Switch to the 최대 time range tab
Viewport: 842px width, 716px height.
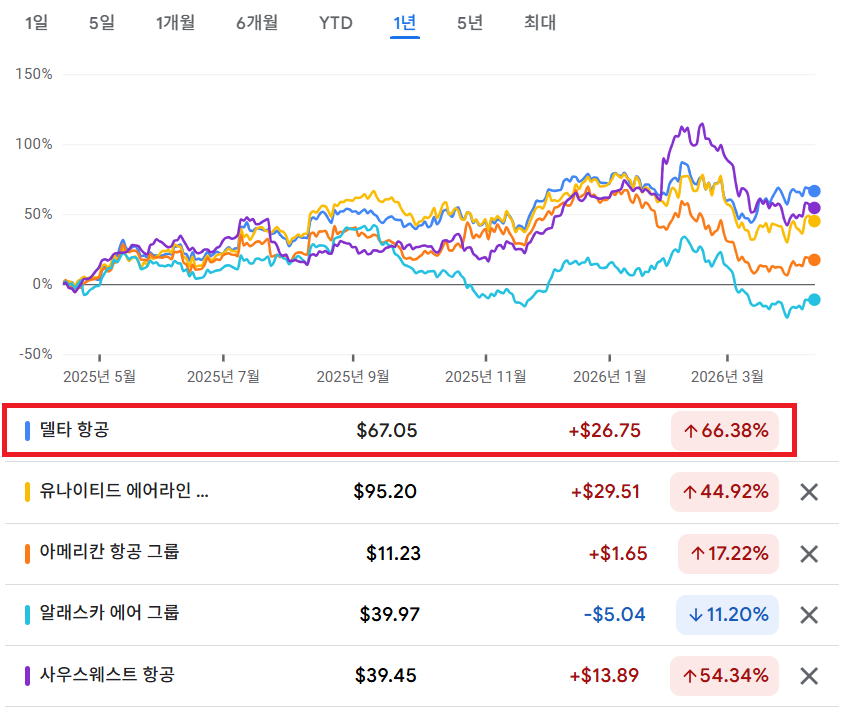[538, 23]
